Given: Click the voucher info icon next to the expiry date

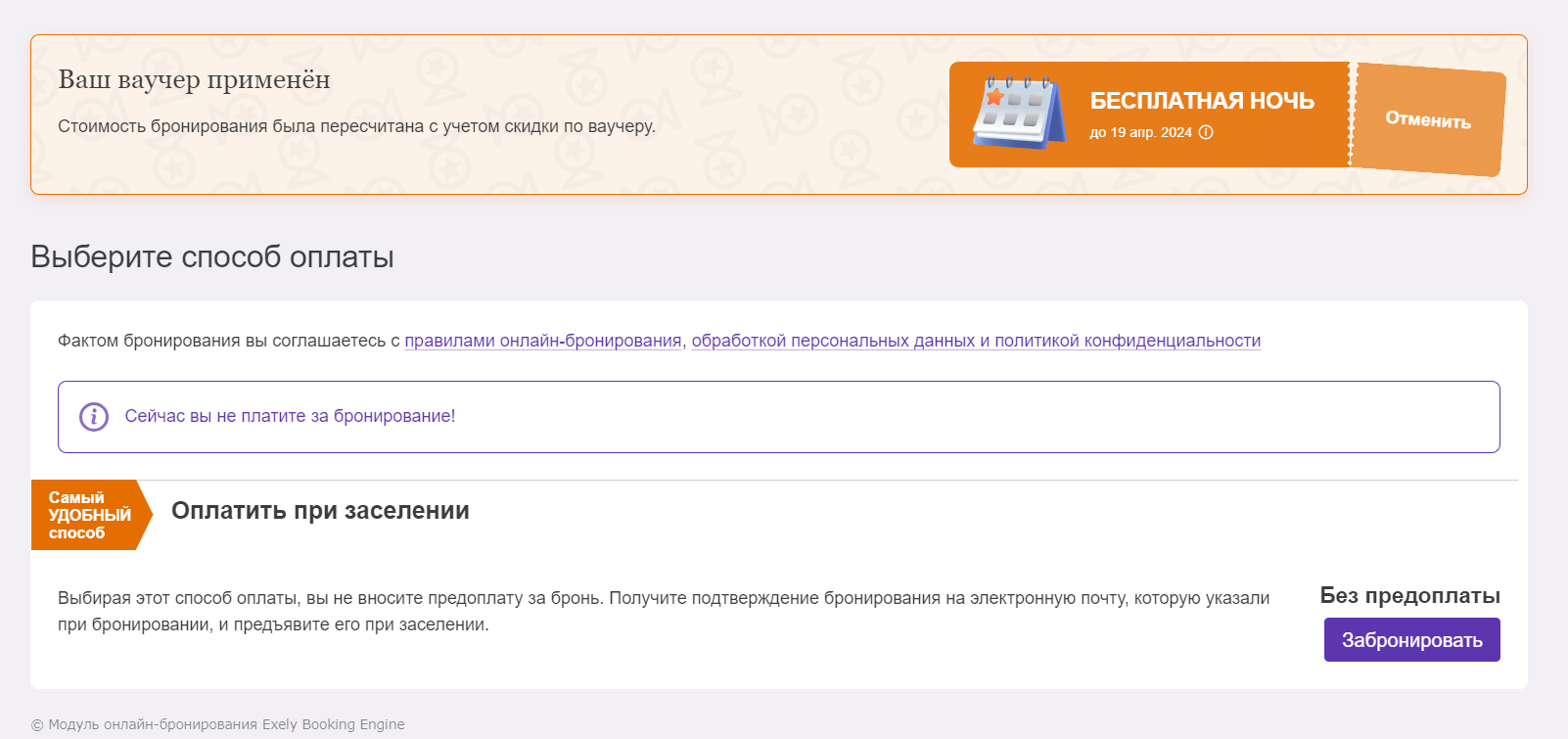Looking at the screenshot, I should (1206, 132).
